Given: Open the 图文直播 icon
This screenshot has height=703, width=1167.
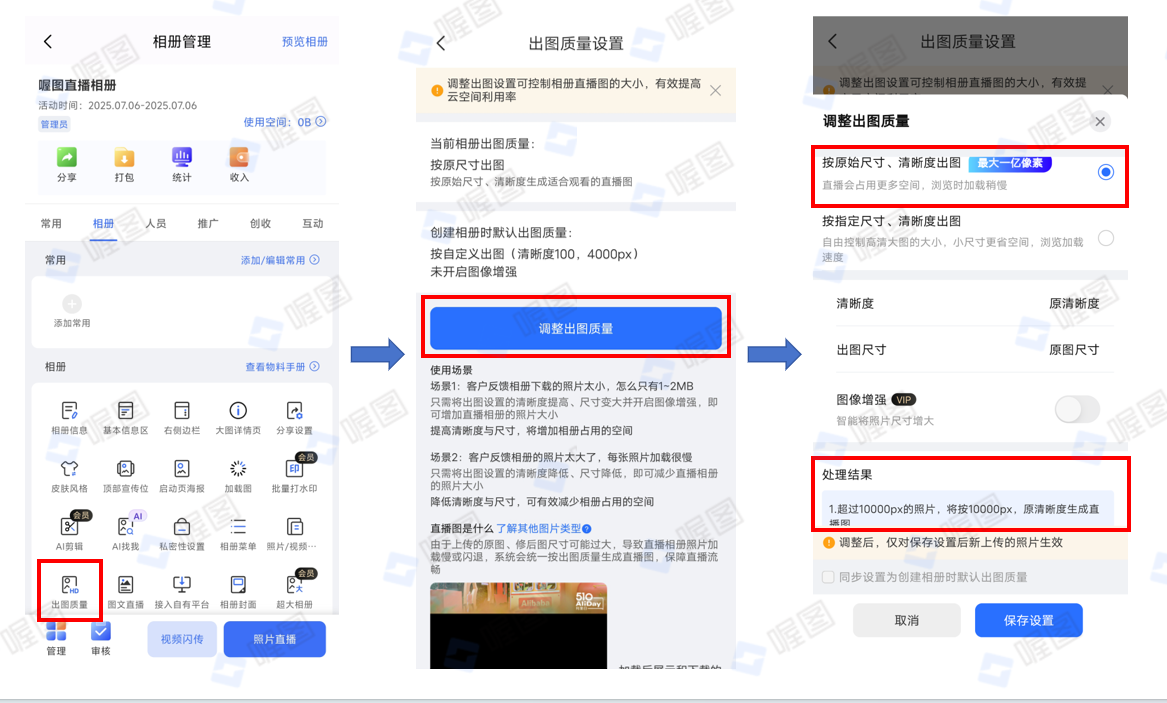Looking at the screenshot, I should click(126, 585).
